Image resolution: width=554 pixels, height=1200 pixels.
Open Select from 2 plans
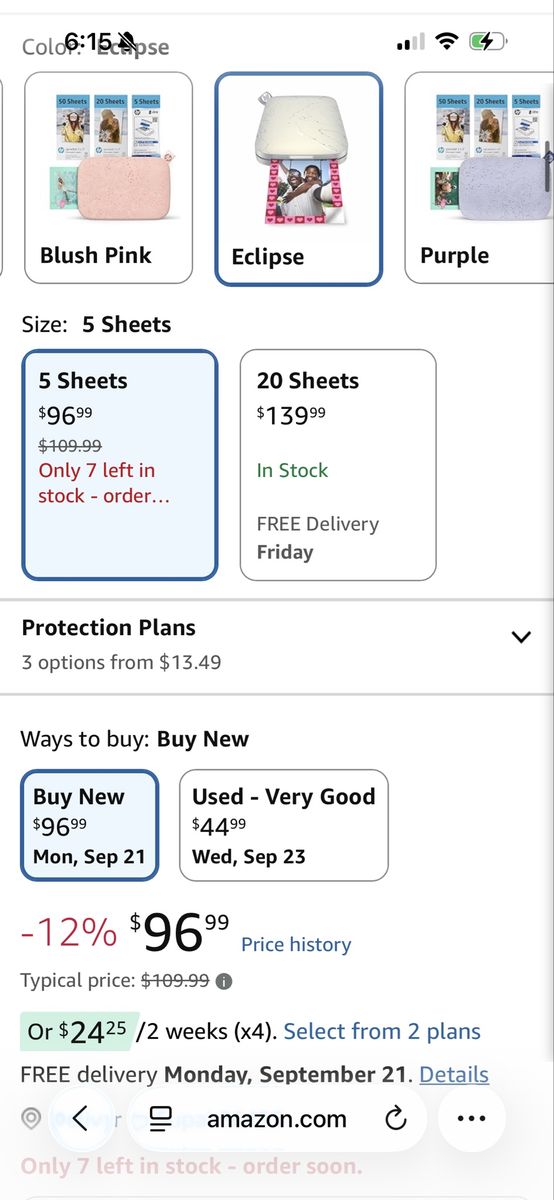tap(382, 1031)
